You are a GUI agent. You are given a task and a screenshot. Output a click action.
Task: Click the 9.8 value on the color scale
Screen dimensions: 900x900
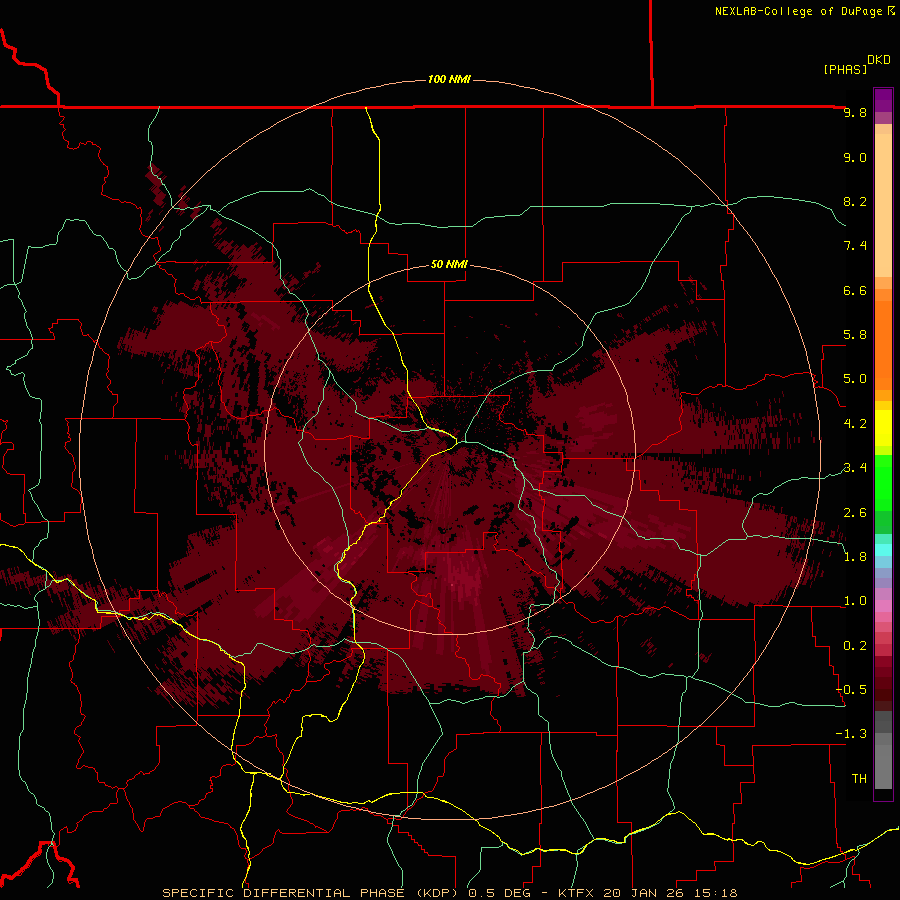click(855, 112)
